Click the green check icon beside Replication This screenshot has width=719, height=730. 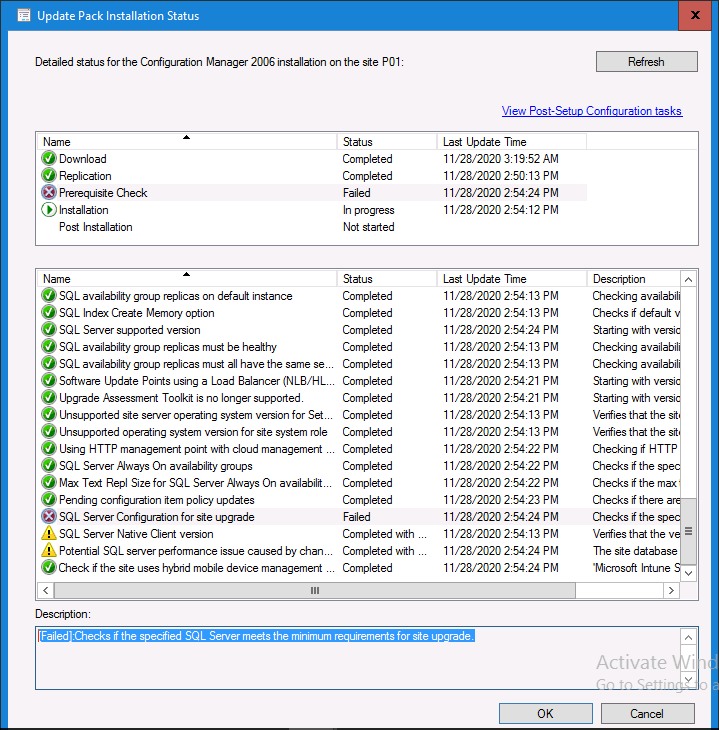coord(48,176)
